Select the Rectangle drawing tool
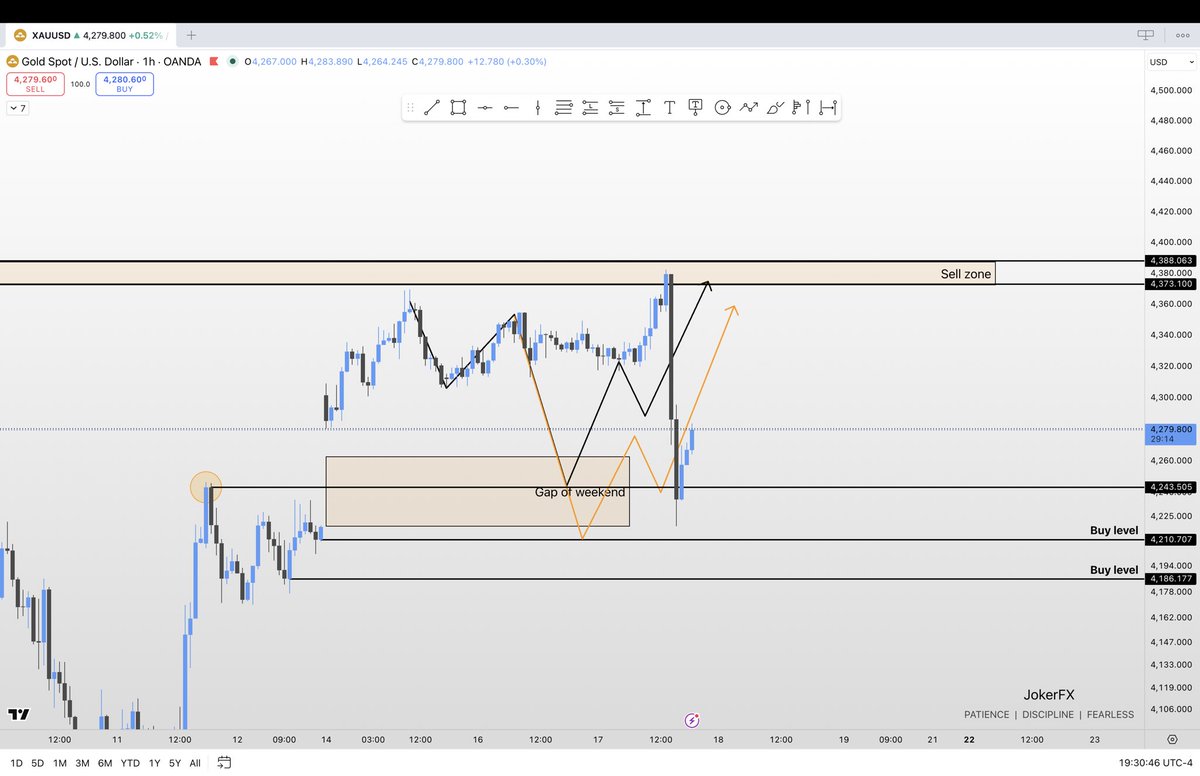The height and width of the screenshot is (776, 1200). coord(458,107)
